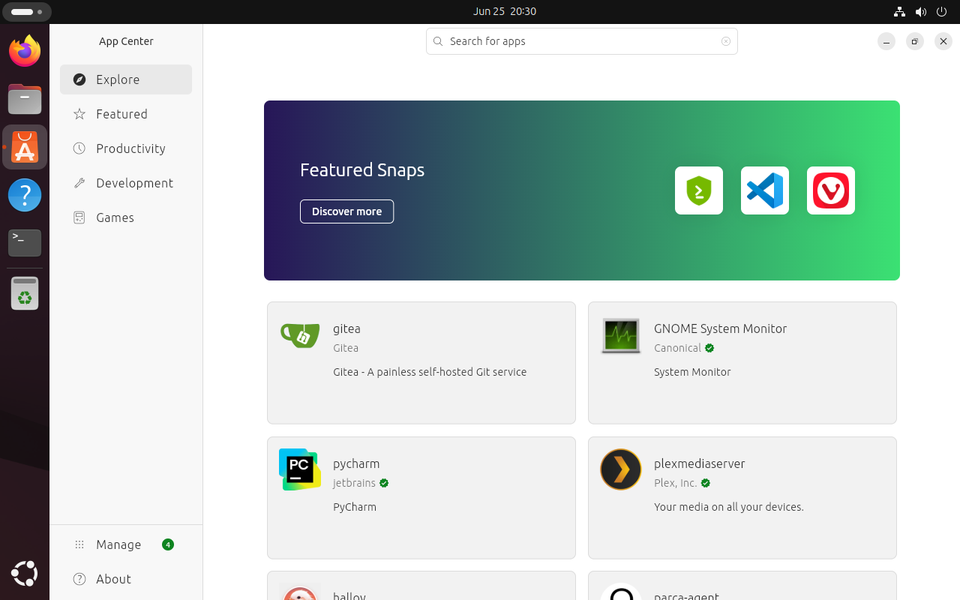Select the Explore sidebar item
Image resolution: width=960 pixels, height=600 pixels.
pyautogui.click(x=126, y=80)
